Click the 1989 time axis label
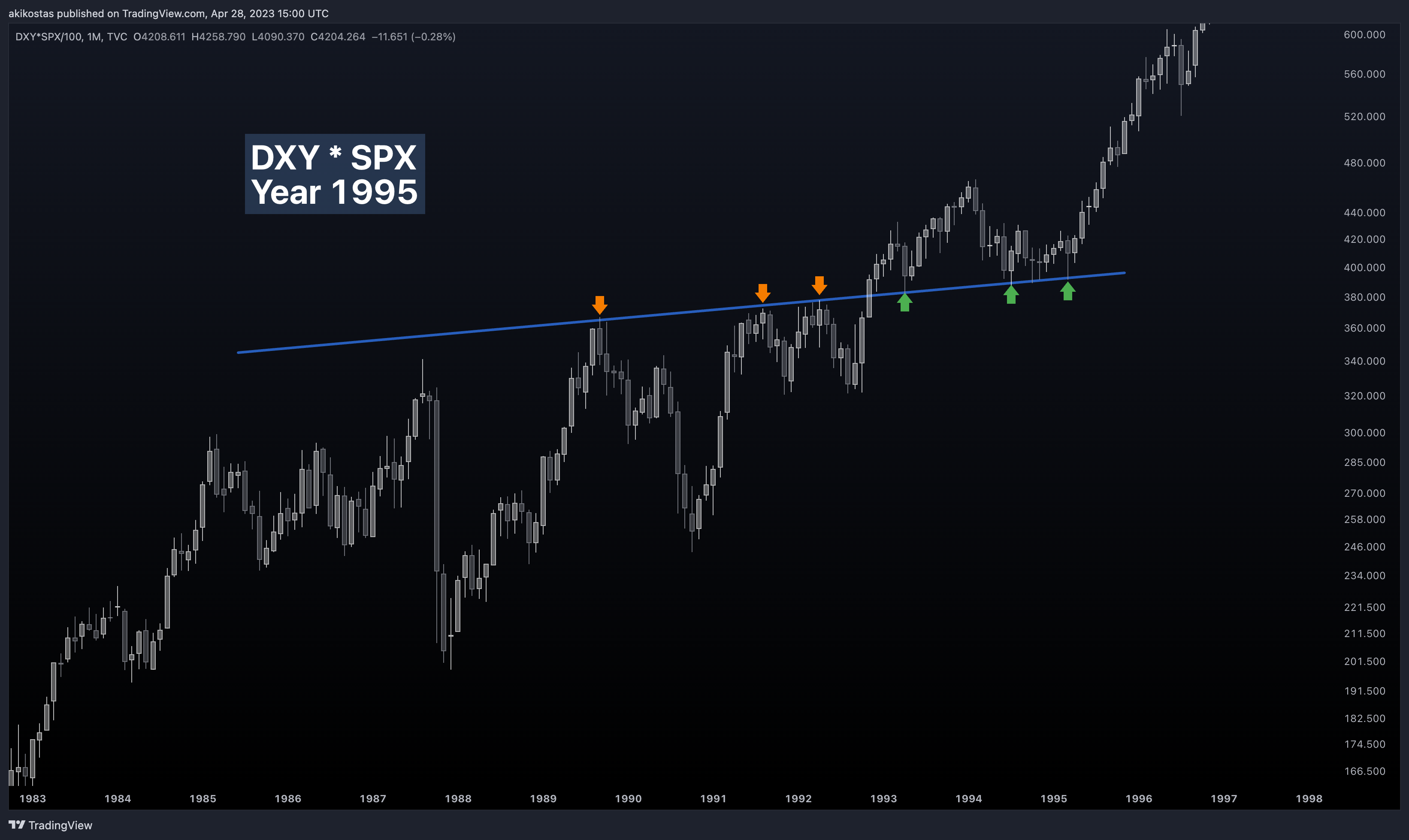 pyautogui.click(x=544, y=799)
